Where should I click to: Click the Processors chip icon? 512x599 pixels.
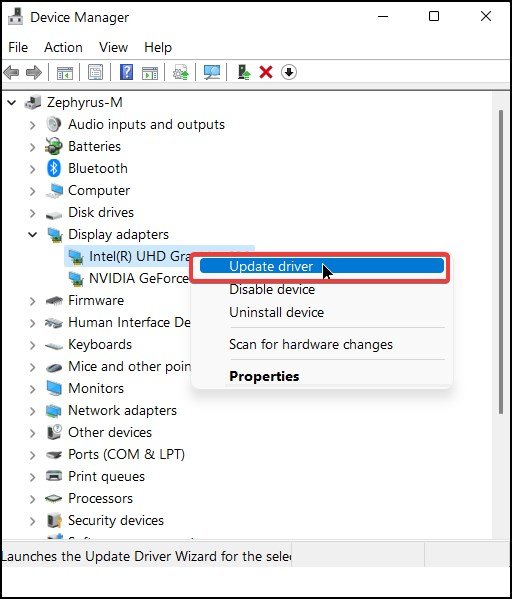click(x=53, y=498)
